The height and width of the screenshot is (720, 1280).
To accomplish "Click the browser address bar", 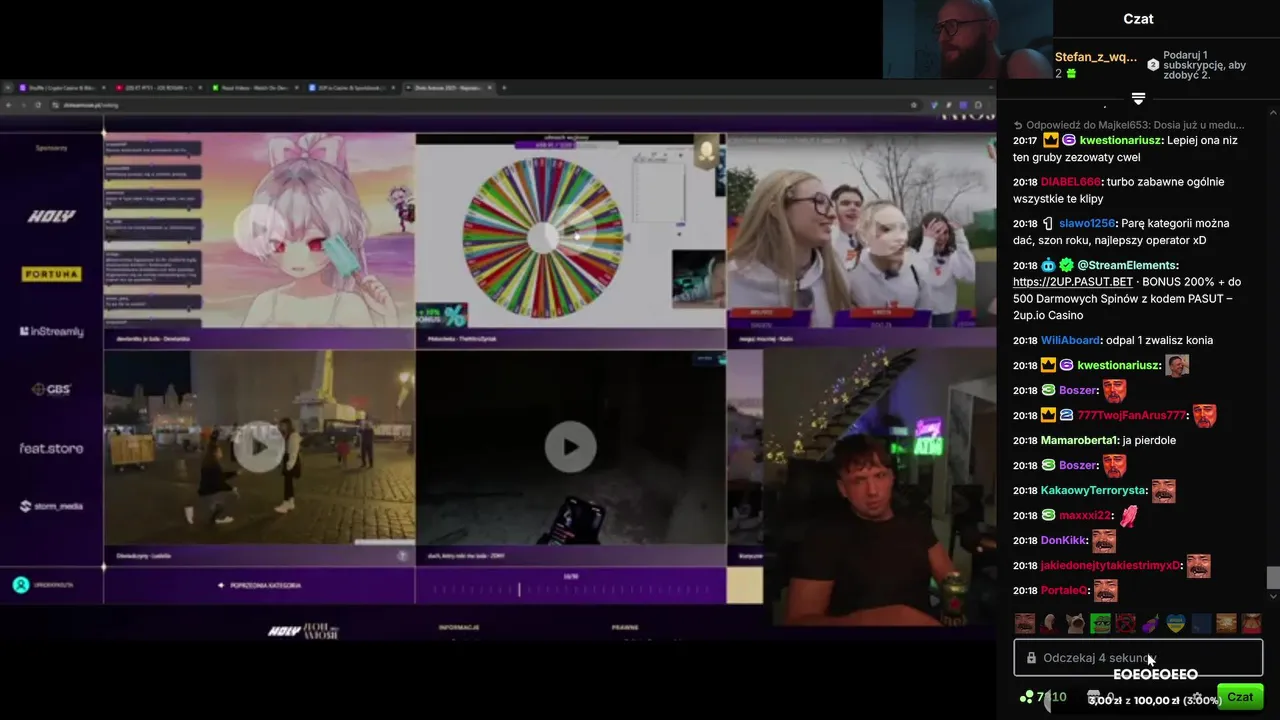I will point(480,104).
